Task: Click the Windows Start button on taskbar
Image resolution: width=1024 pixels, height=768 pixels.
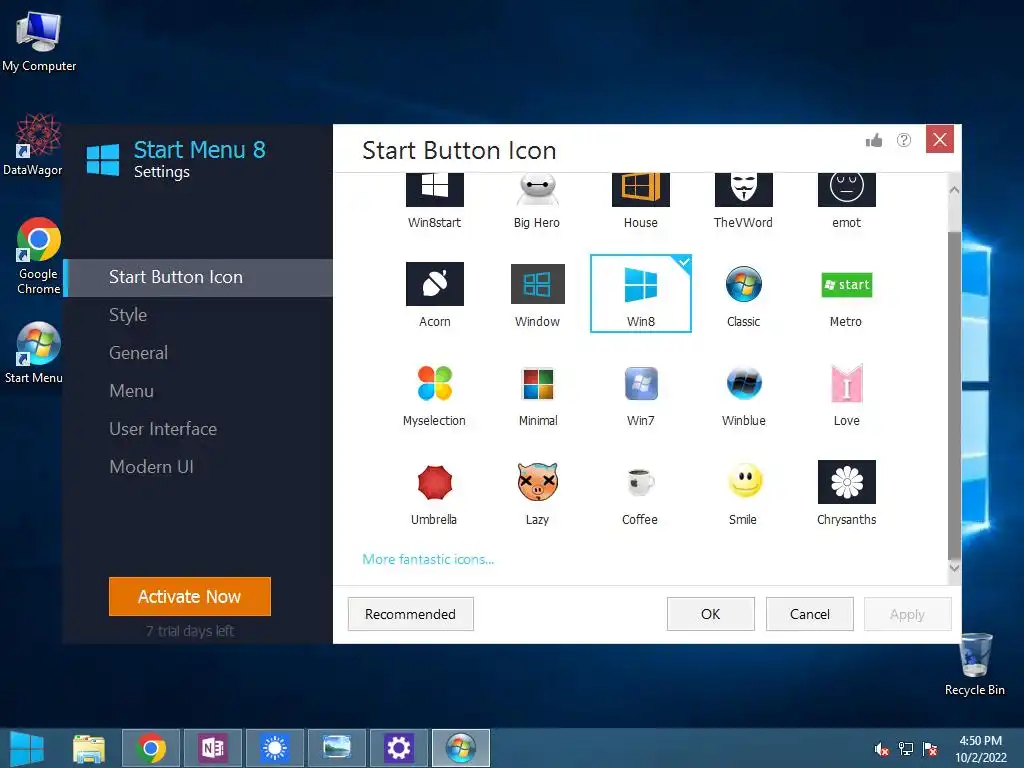Action: (27, 748)
